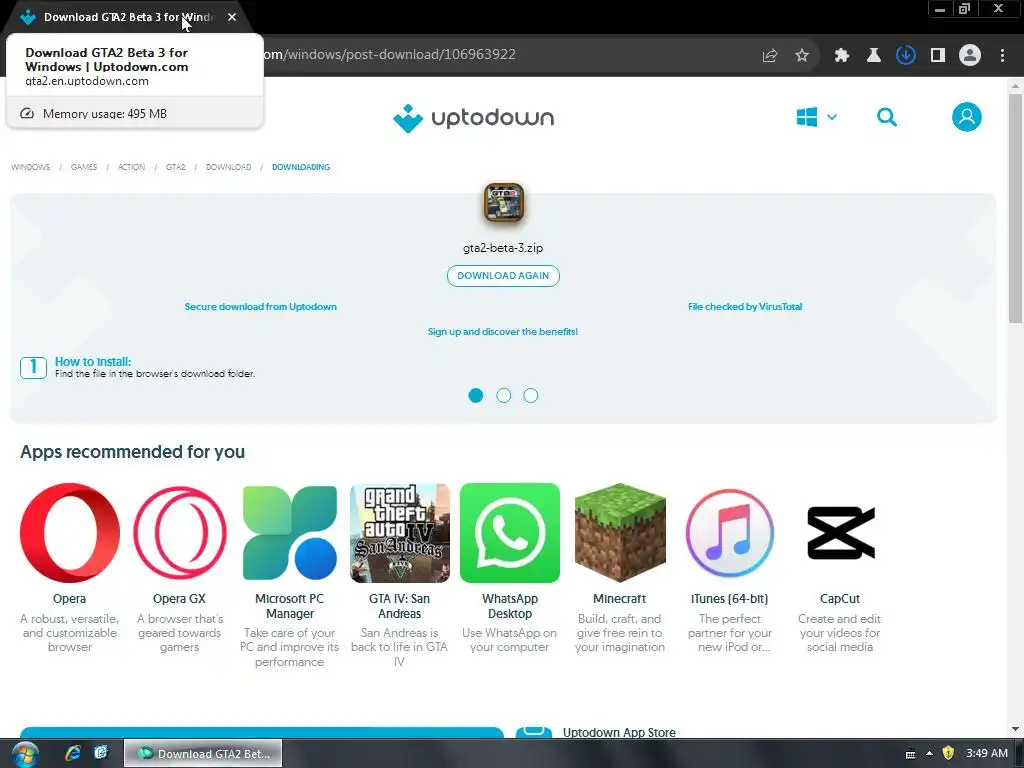Viewport: 1024px width, 768px height.
Task: Click the Download Again button
Action: [x=503, y=276]
